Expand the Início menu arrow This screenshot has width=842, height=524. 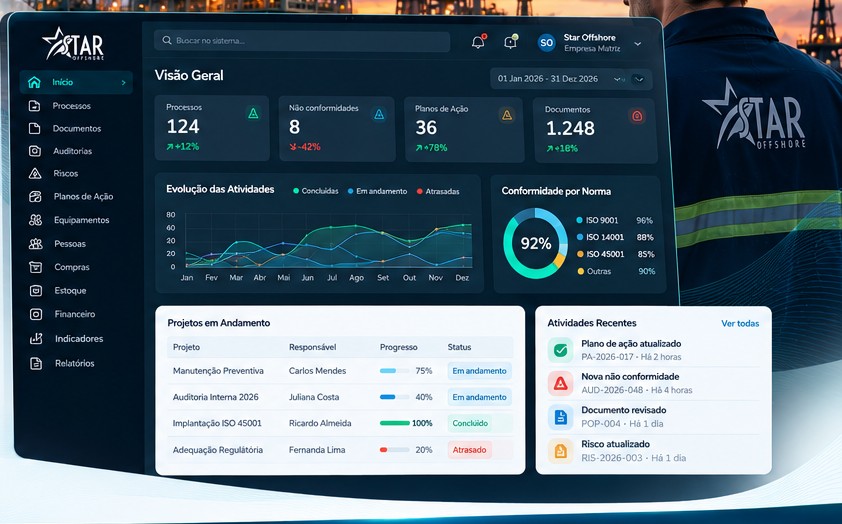124,83
